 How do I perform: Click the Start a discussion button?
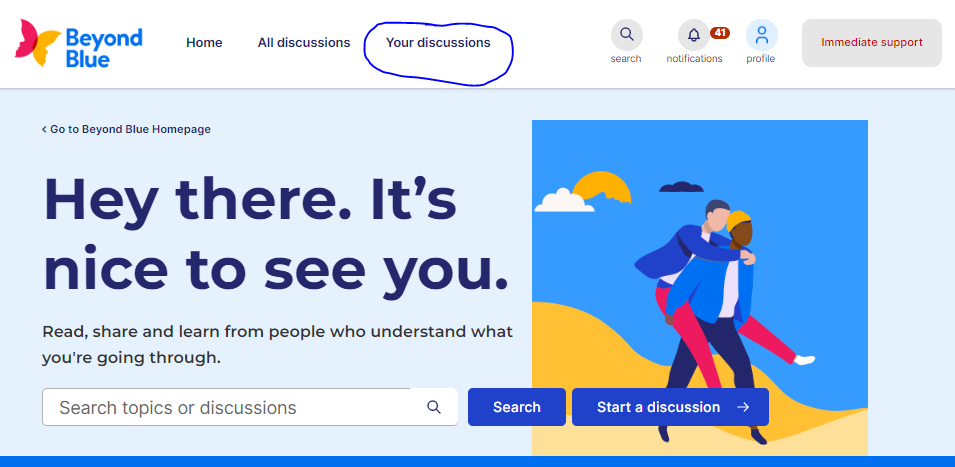coord(670,407)
